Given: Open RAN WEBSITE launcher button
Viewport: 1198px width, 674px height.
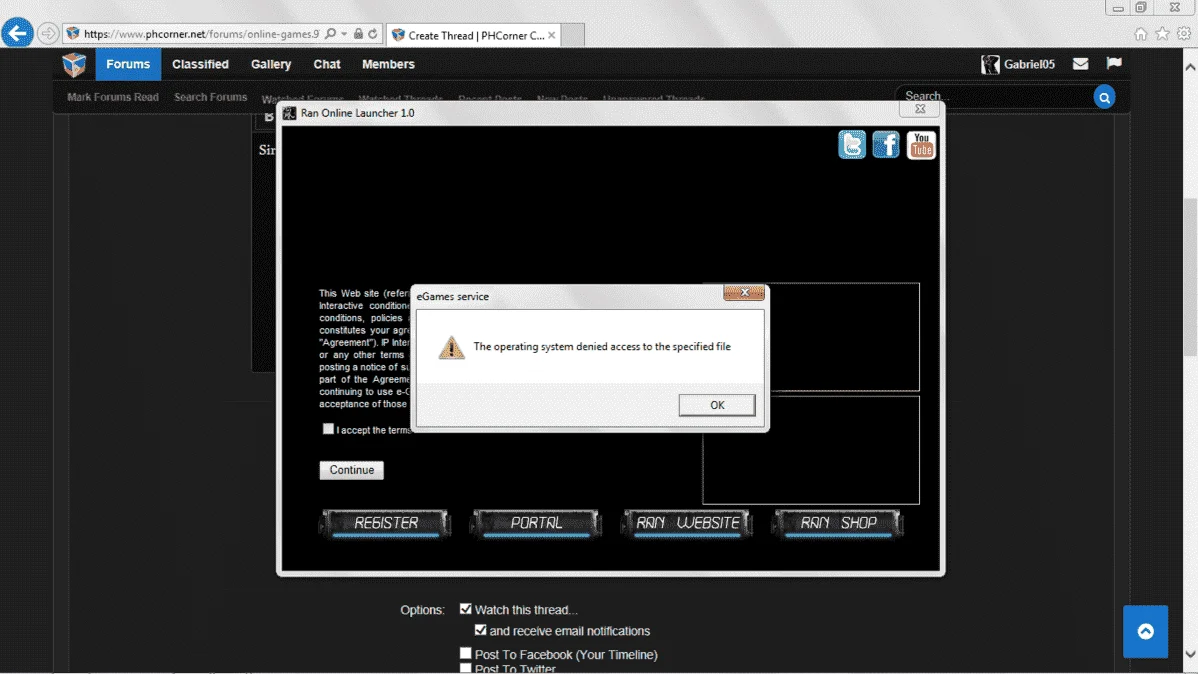Looking at the screenshot, I should [687, 523].
